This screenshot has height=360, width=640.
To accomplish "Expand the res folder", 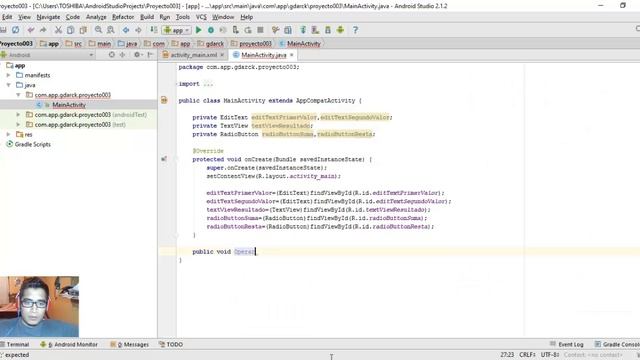I will [x=8, y=134].
